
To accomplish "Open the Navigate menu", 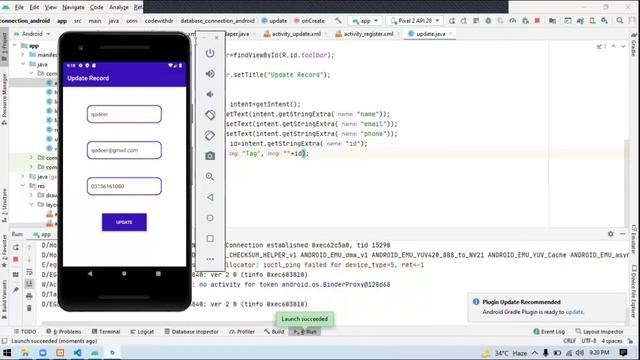I will point(73,7).
